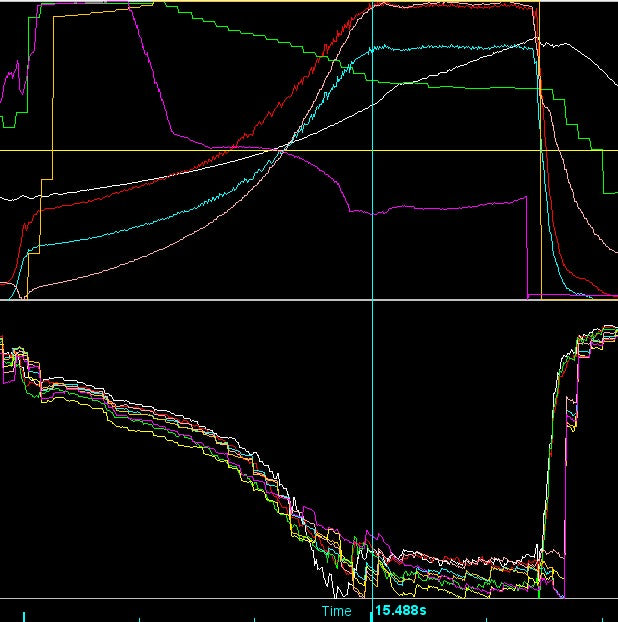
Task: Select the yellow trace's top-left plateau
Action: (x=90, y=11)
